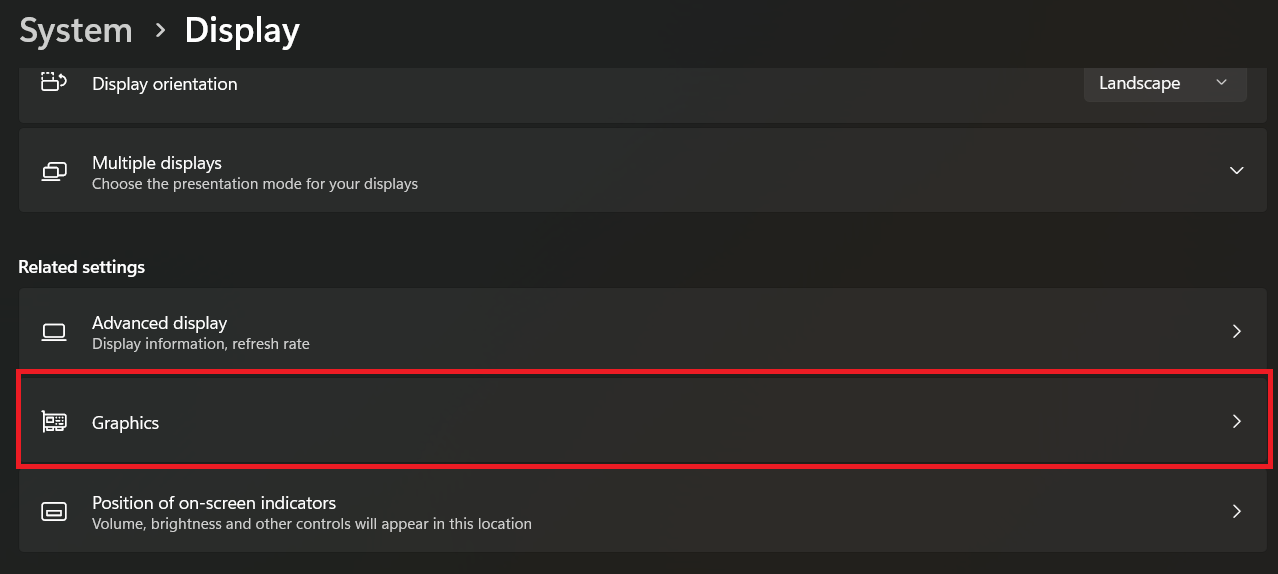Click chevron on Position of on-screen indicators
The image size is (1278, 574).
click(x=1236, y=511)
